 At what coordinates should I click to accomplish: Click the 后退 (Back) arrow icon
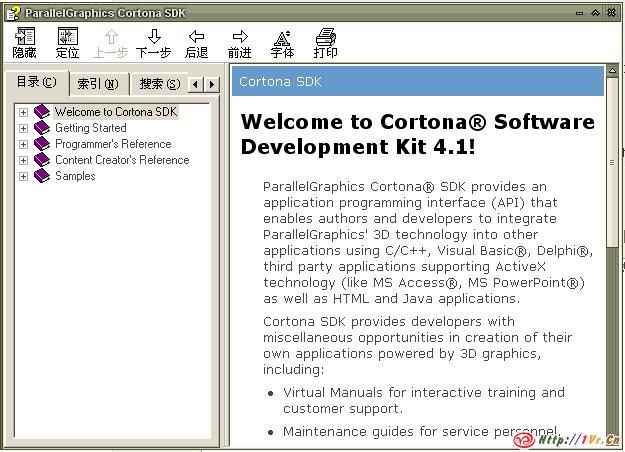197,37
